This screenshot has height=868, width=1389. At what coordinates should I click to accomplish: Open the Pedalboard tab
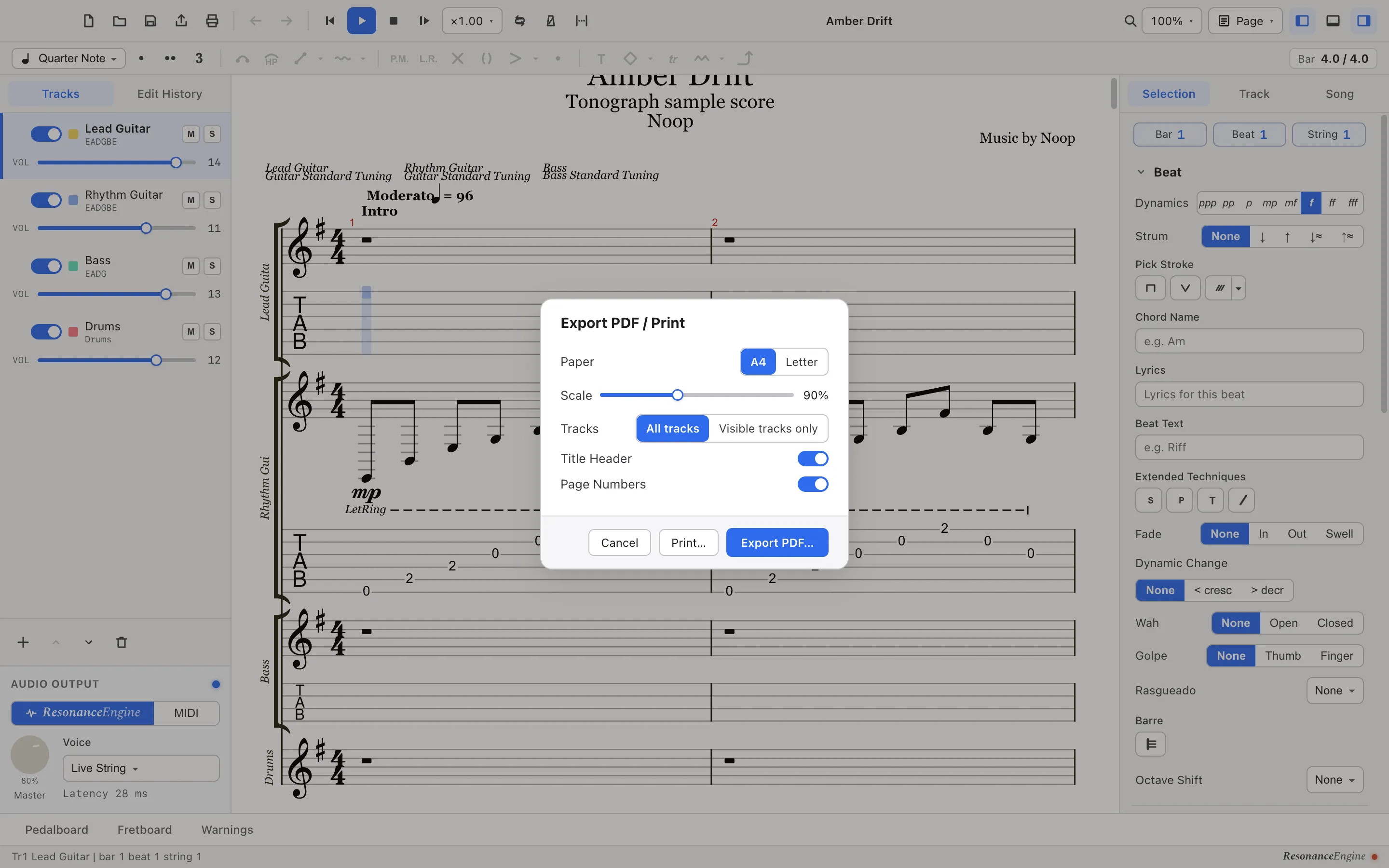tap(57, 829)
